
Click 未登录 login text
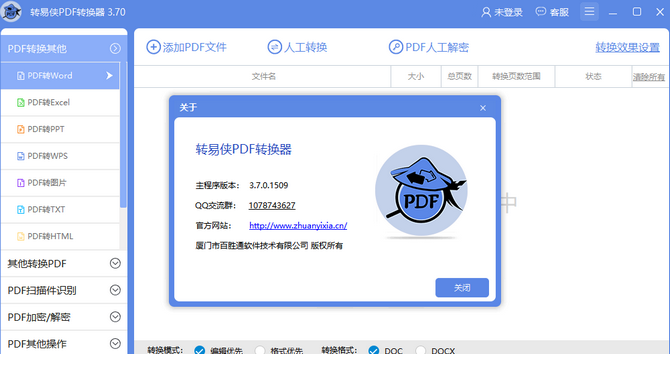[x=508, y=12]
